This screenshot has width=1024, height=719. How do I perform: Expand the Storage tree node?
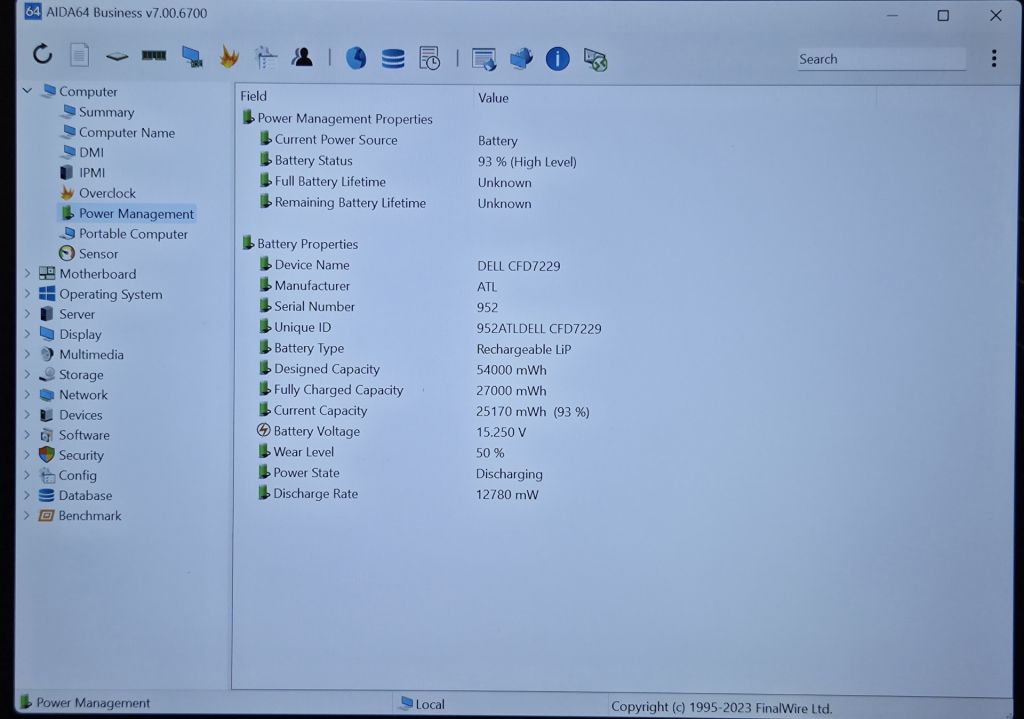27,374
